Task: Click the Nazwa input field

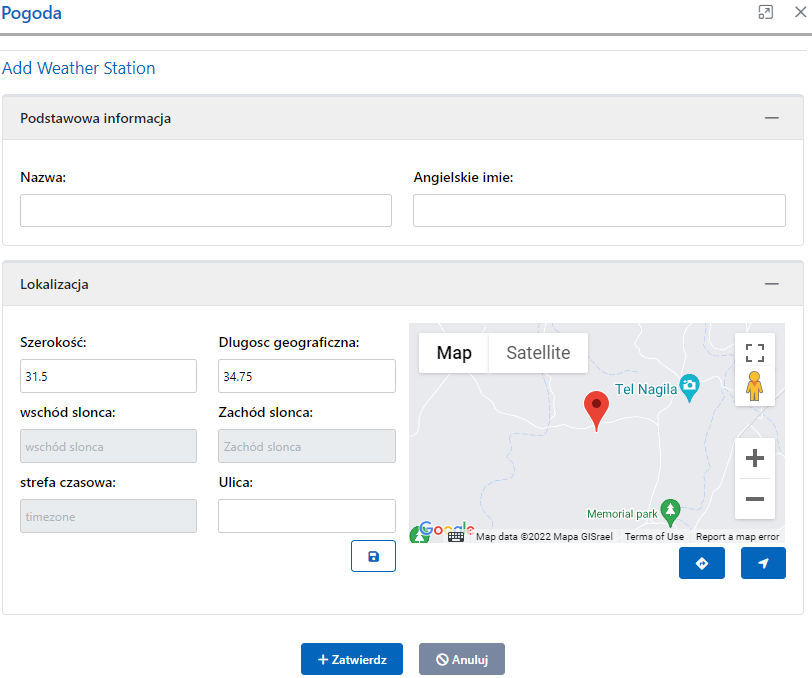Action: pyautogui.click(x=206, y=210)
